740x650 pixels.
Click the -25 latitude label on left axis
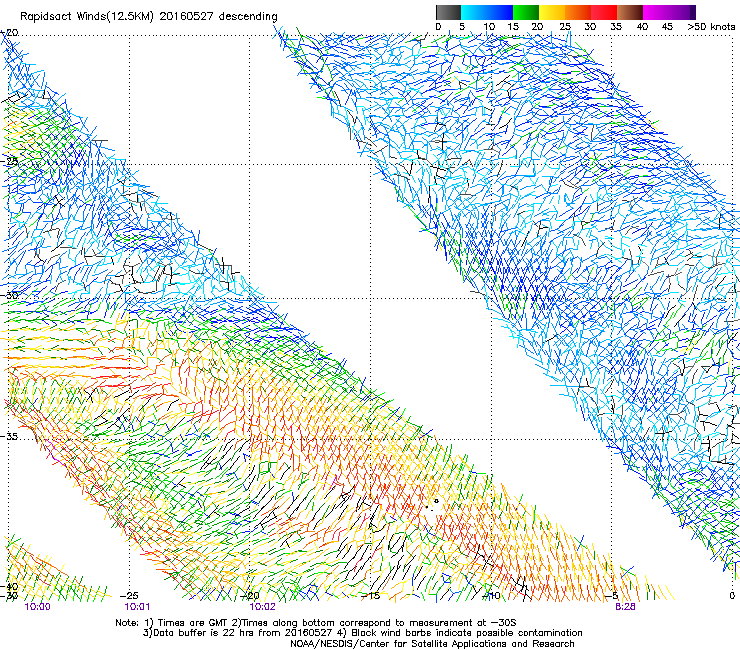point(10,161)
